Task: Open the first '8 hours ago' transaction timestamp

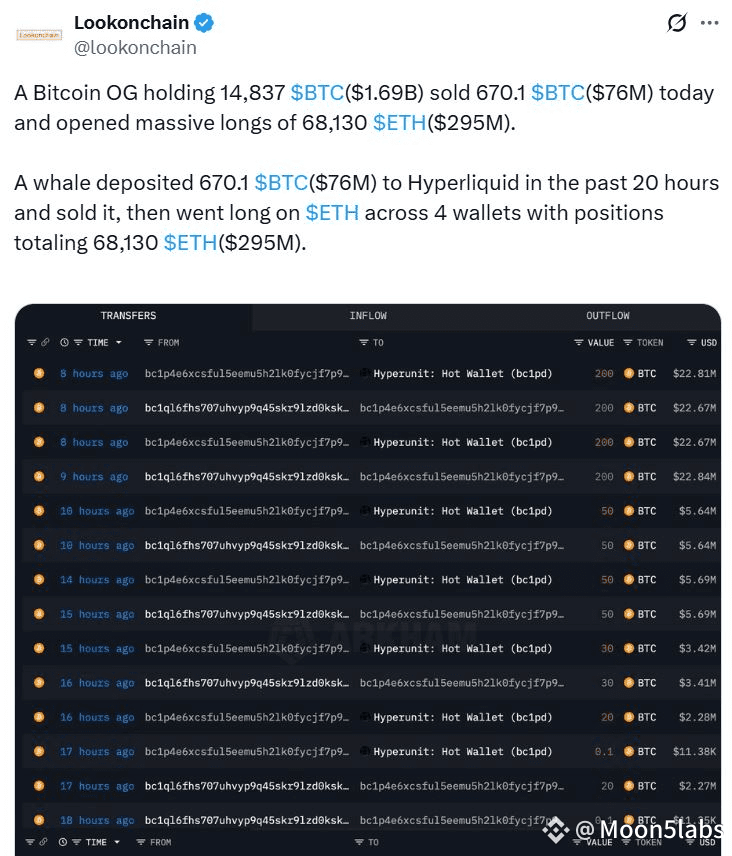Action: pyautogui.click(x=94, y=373)
